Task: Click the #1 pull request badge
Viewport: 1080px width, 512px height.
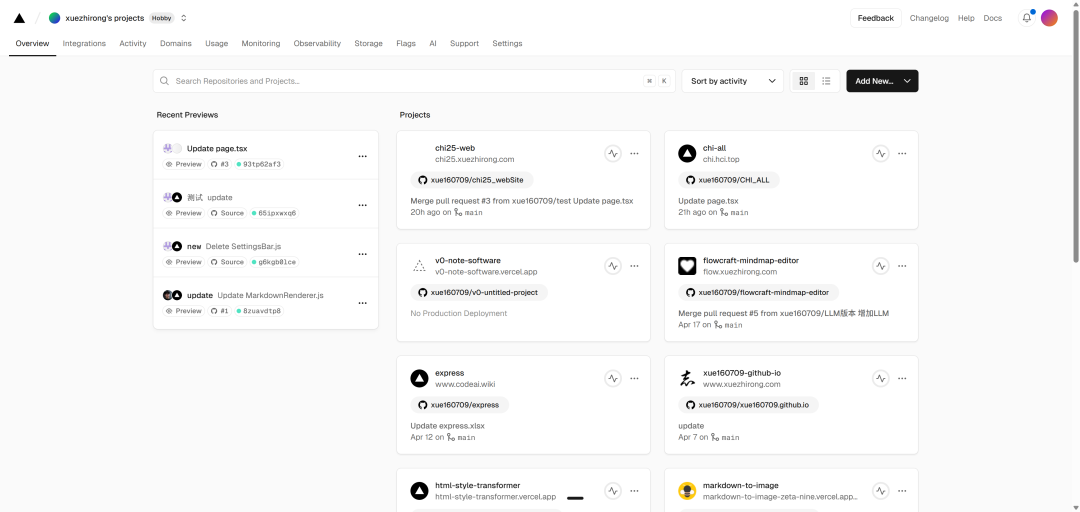Action: (x=220, y=311)
